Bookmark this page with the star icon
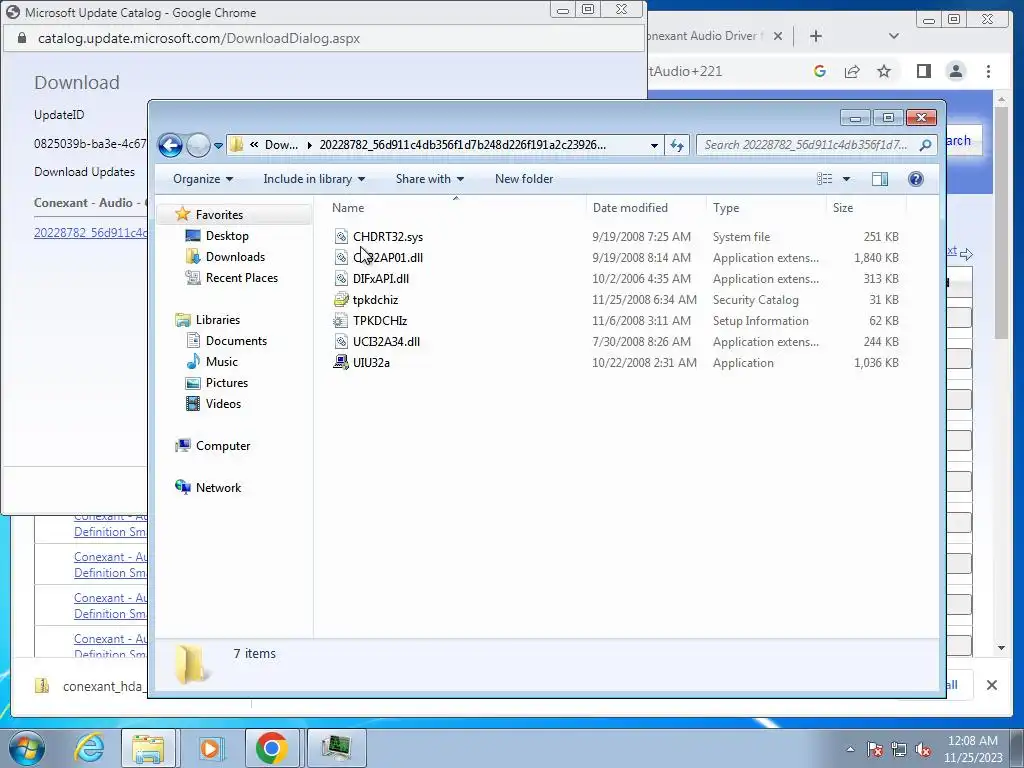 [x=884, y=71]
